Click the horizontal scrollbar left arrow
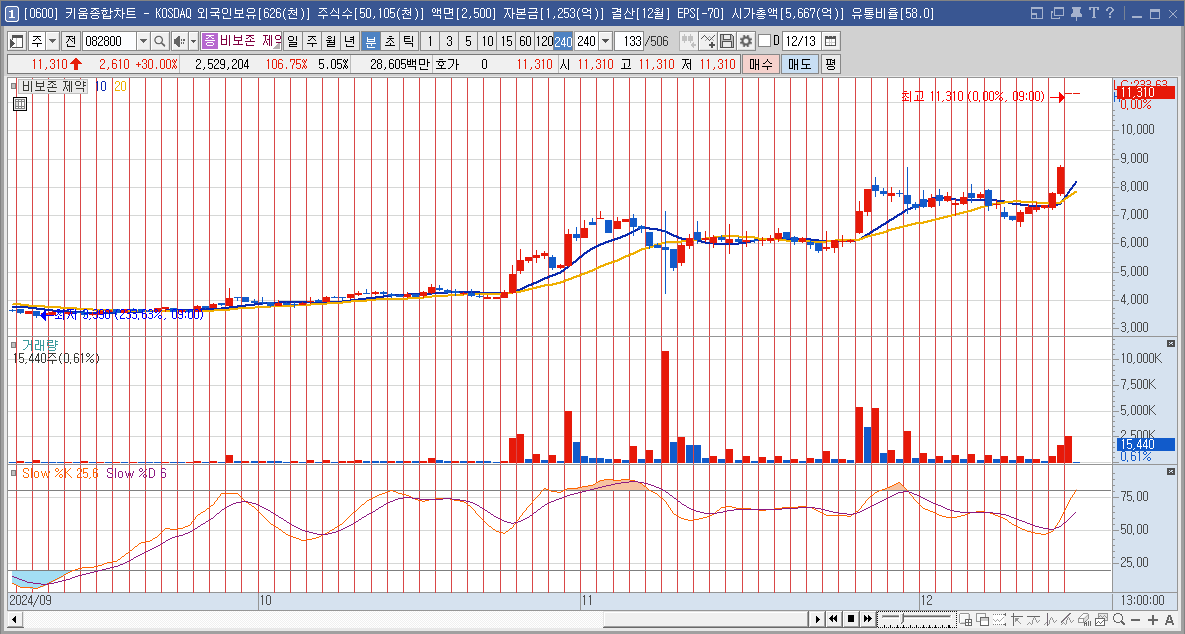This screenshot has height=634, width=1185. 14,620
